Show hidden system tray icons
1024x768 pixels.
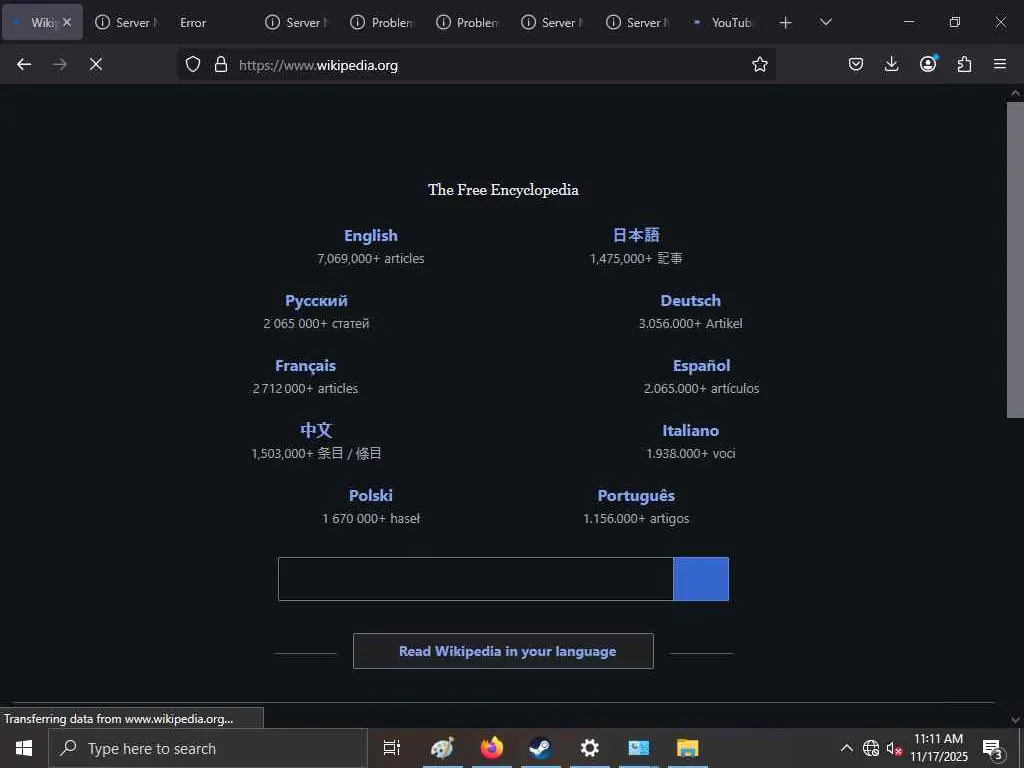pyautogui.click(x=846, y=748)
